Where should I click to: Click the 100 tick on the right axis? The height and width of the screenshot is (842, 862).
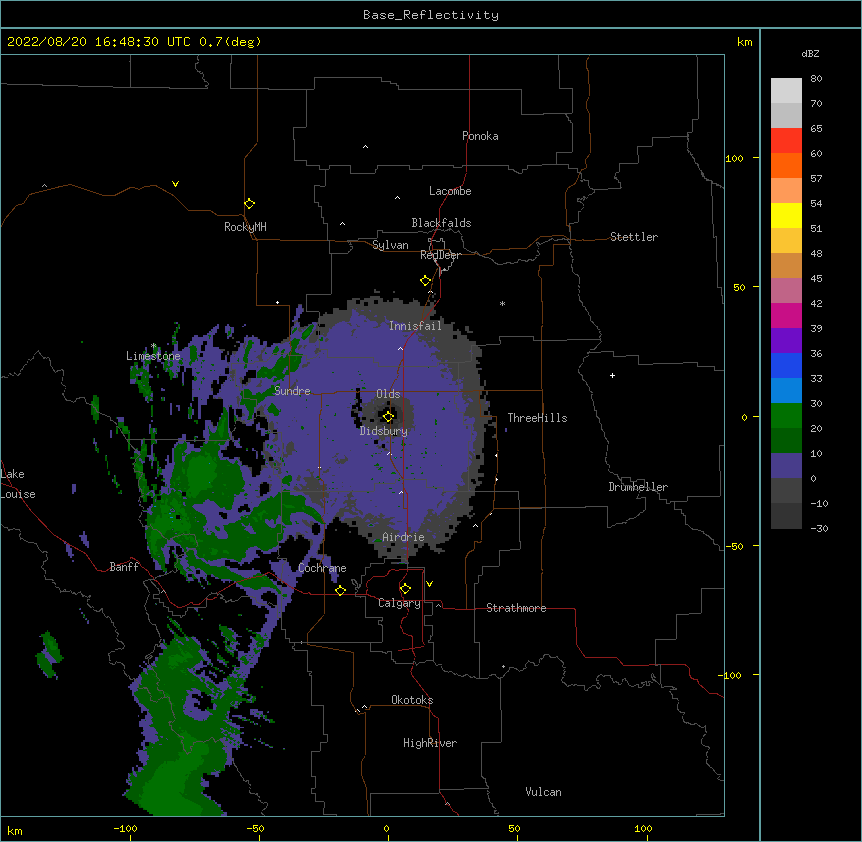[x=734, y=158]
